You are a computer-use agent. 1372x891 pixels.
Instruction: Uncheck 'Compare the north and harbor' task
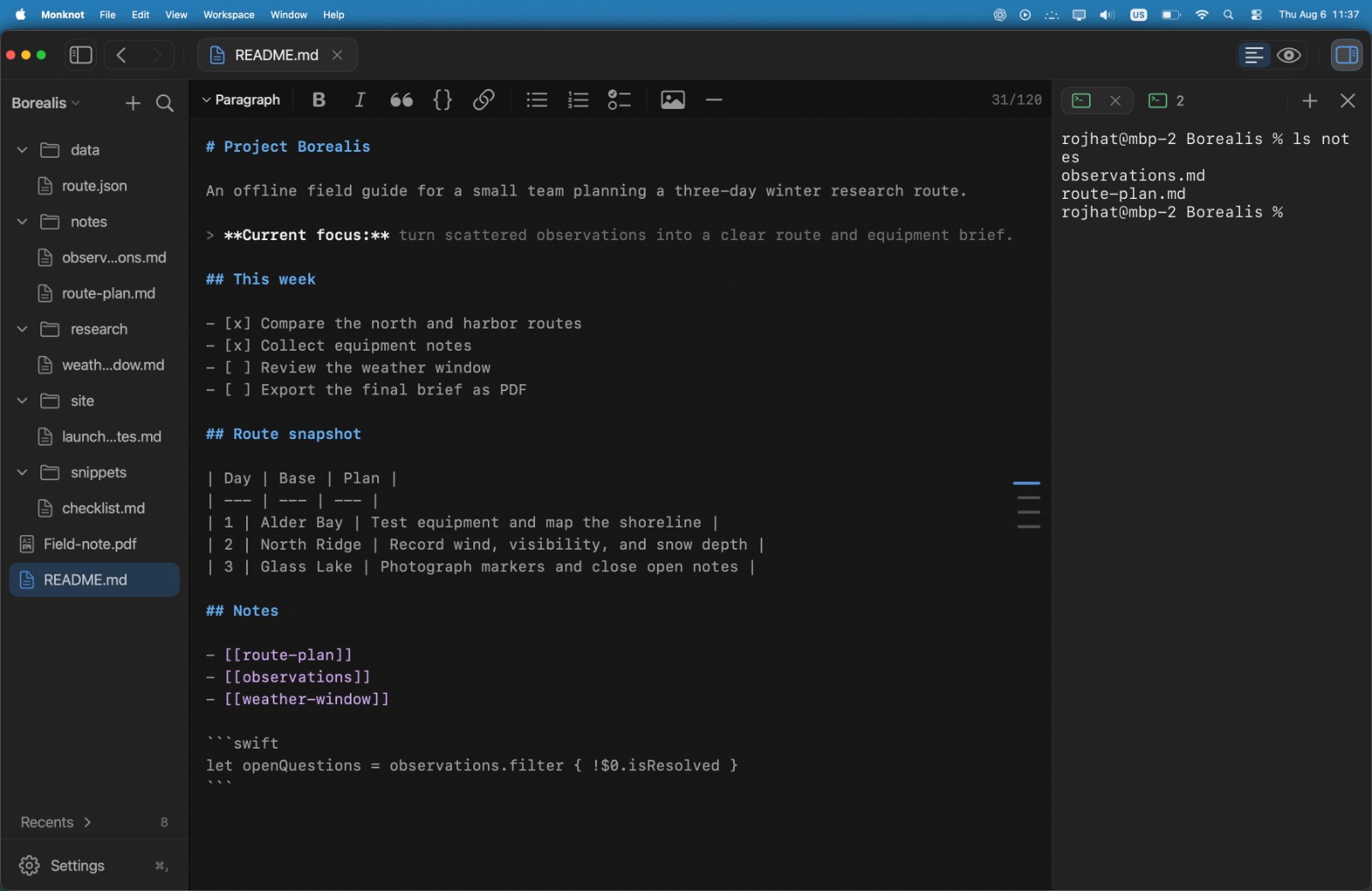(238, 323)
